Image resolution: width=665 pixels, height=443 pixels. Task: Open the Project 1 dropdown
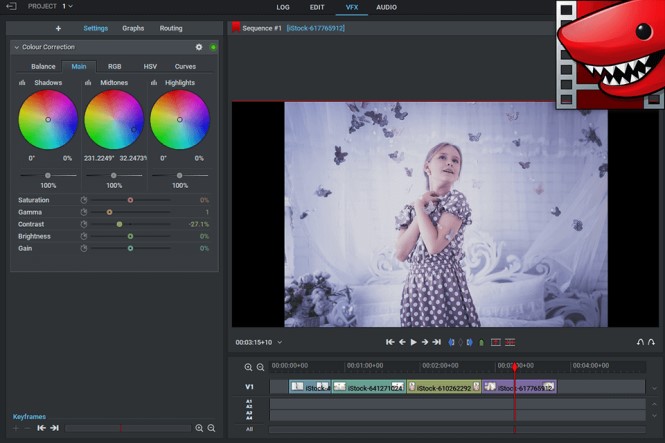point(50,6)
